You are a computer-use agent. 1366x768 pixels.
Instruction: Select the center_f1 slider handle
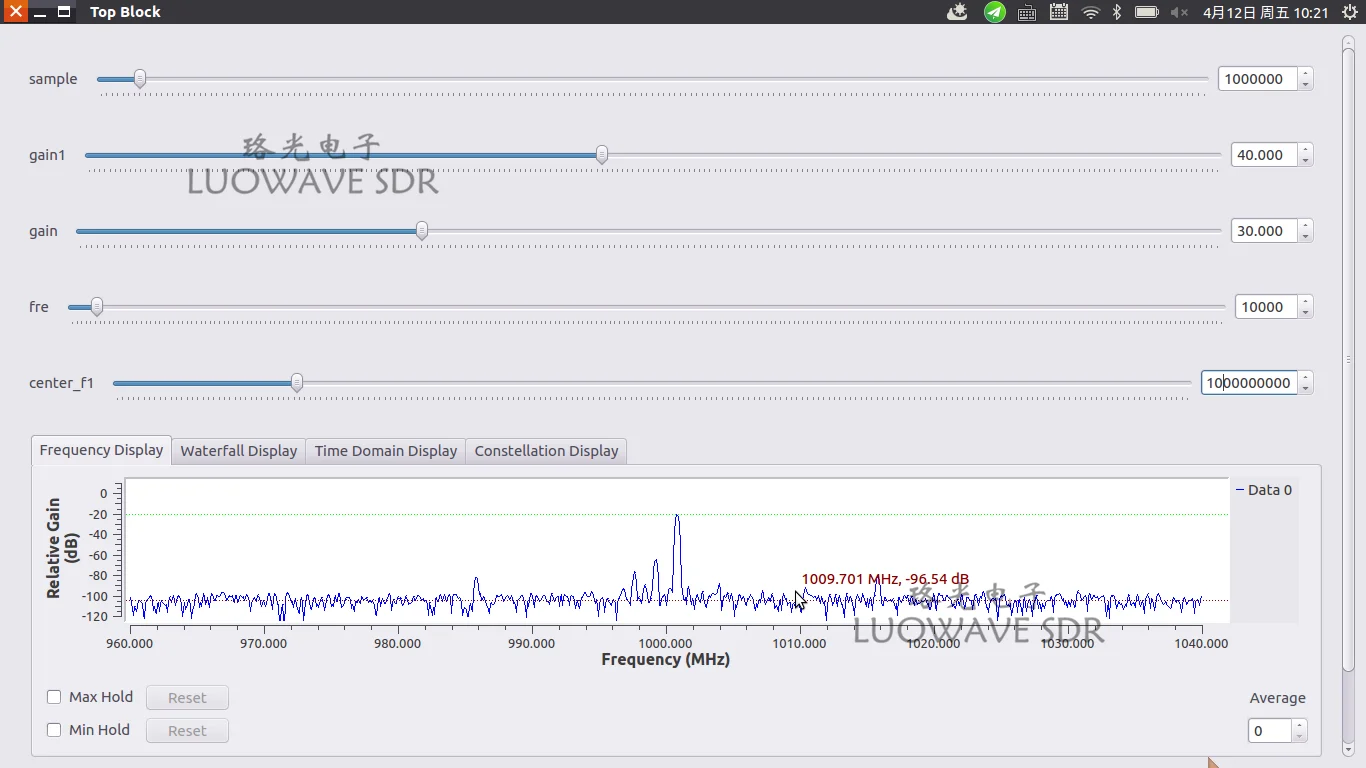[x=296, y=382]
